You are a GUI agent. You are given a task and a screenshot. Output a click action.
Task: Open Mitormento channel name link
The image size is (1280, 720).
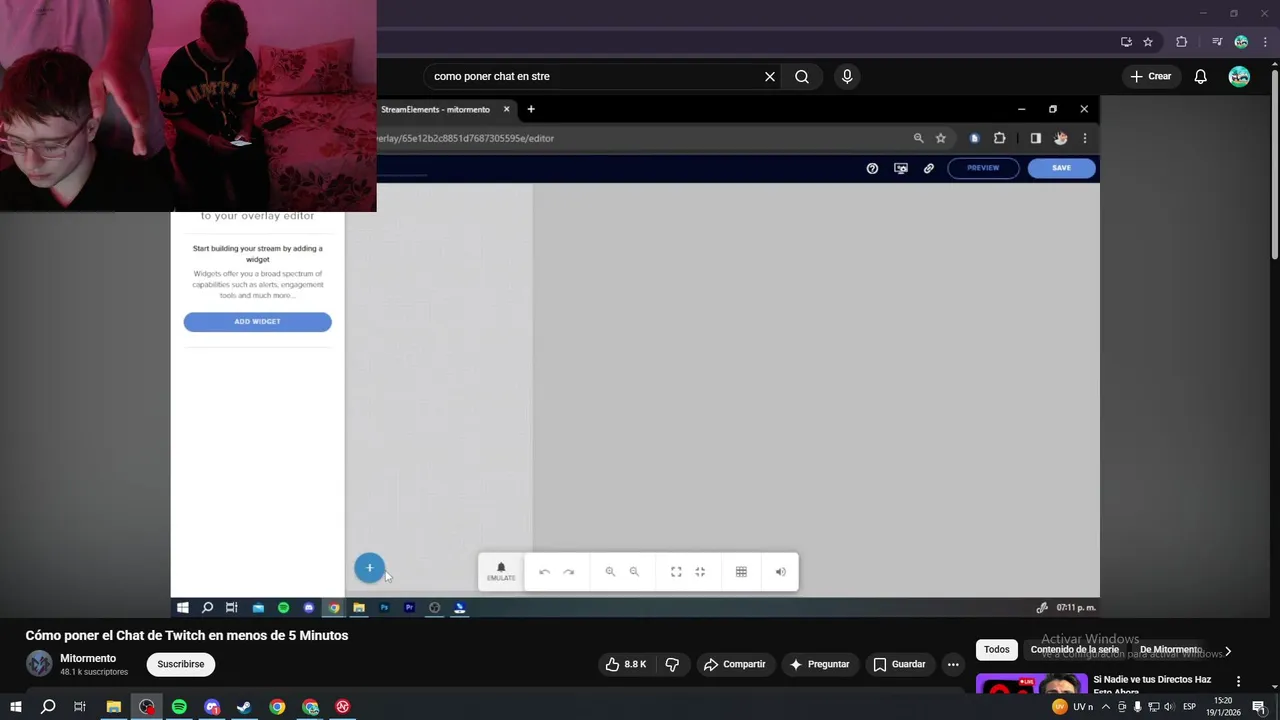coord(88,658)
